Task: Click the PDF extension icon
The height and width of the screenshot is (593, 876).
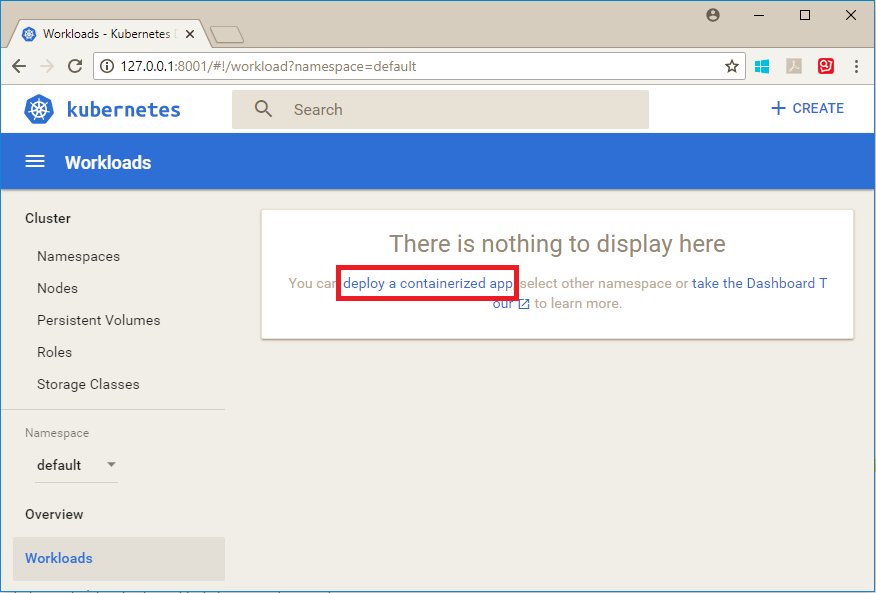Action: [794, 67]
